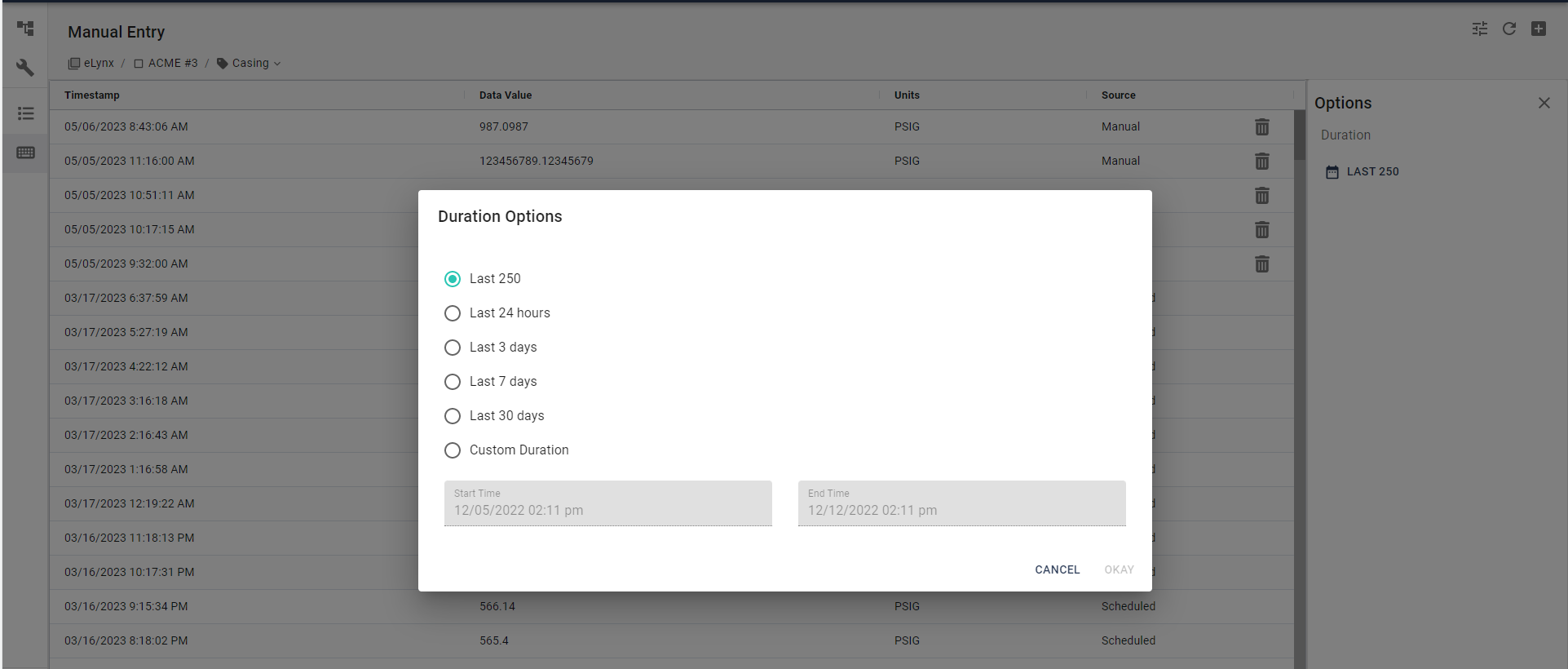1568x669 pixels.
Task: Click PSIG units in 8:18:02 PM row
Action: pyautogui.click(x=907, y=640)
